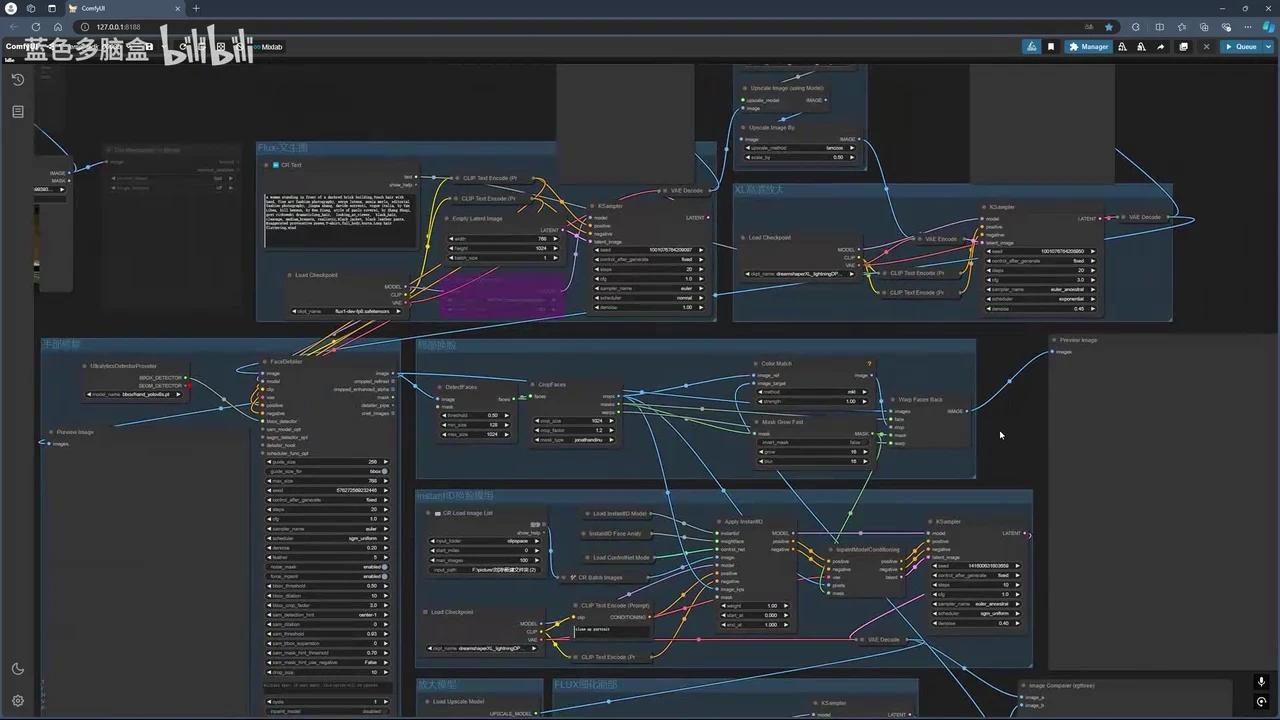Click the cancel X icon beside Queue

1206,46
